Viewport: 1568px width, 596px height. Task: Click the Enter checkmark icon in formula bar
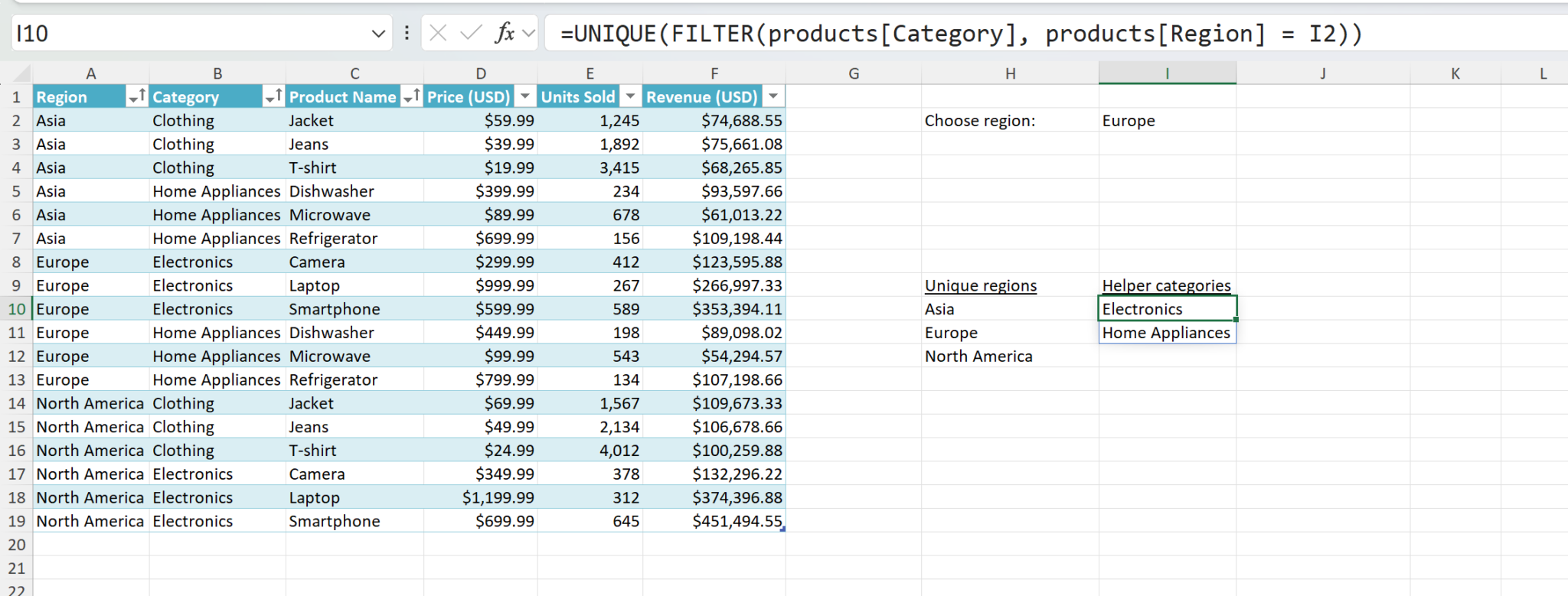coord(471,33)
